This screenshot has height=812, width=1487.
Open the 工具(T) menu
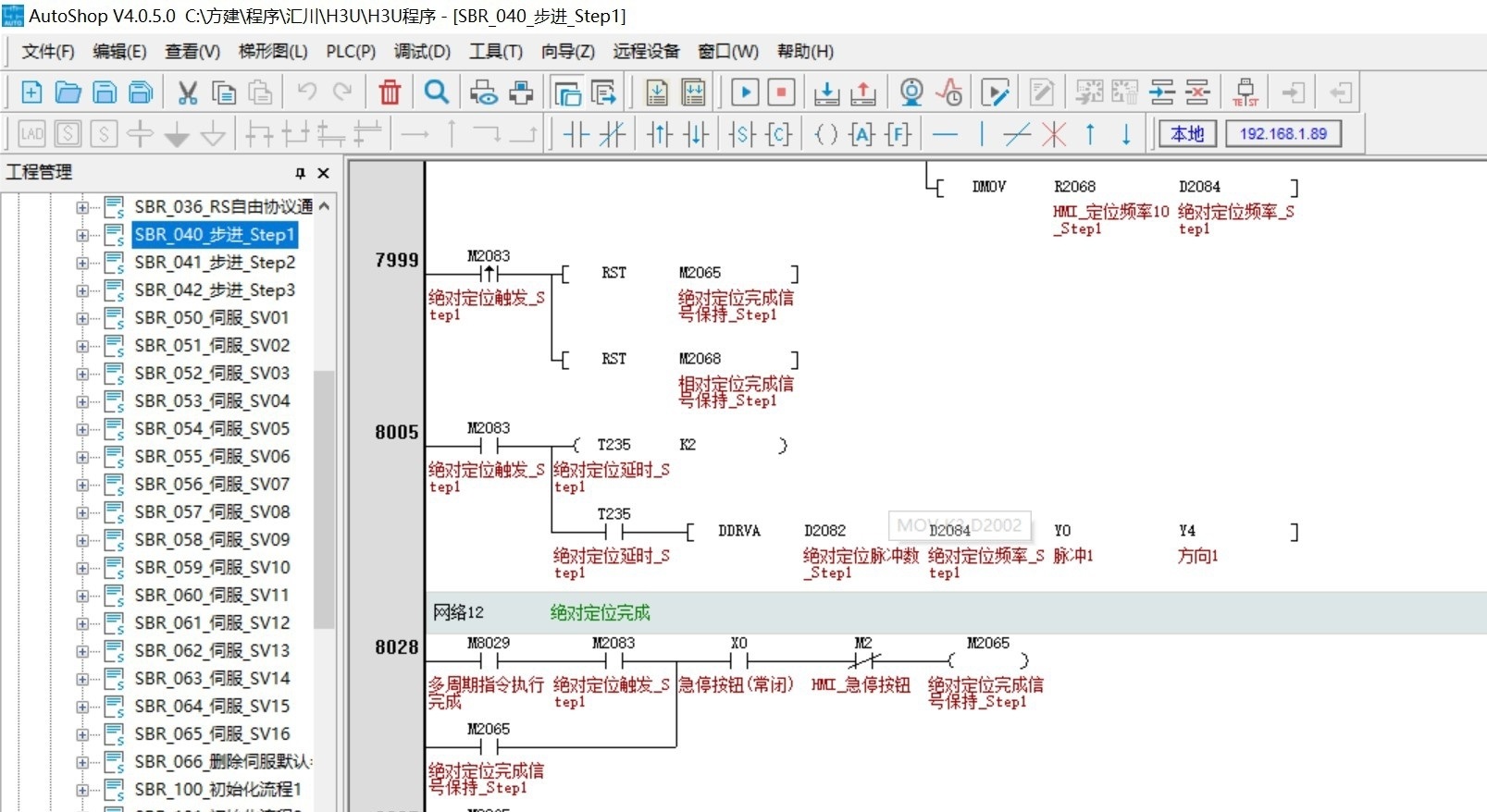click(x=496, y=52)
